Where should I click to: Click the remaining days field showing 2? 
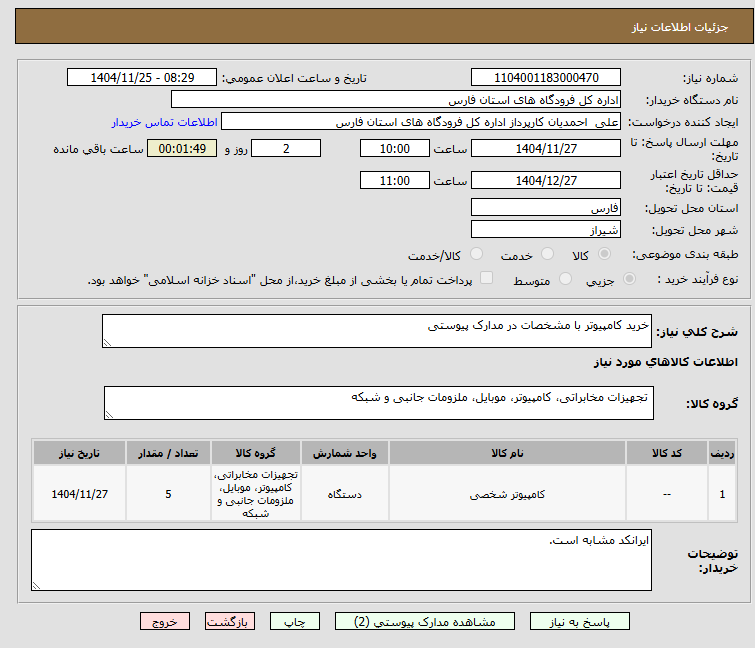[x=286, y=148]
